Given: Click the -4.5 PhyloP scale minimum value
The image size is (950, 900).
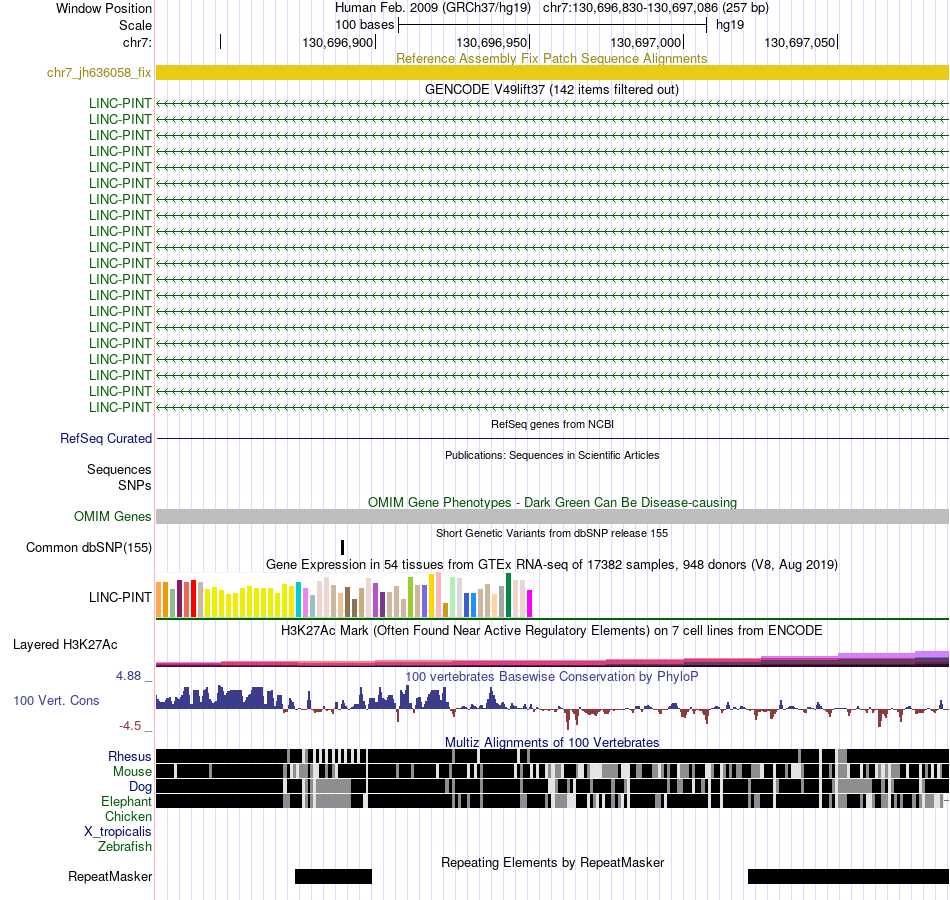Looking at the screenshot, I should [x=130, y=725].
